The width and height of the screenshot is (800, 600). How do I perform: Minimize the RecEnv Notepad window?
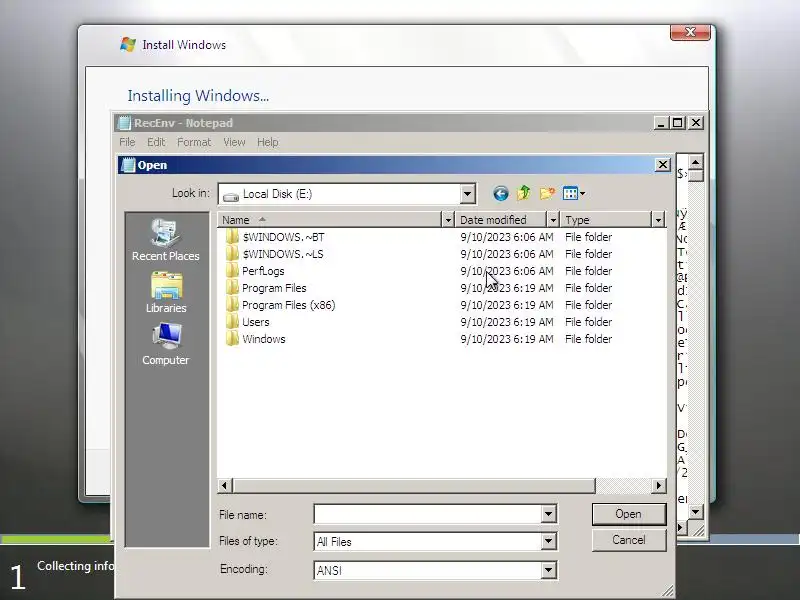pyautogui.click(x=661, y=123)
